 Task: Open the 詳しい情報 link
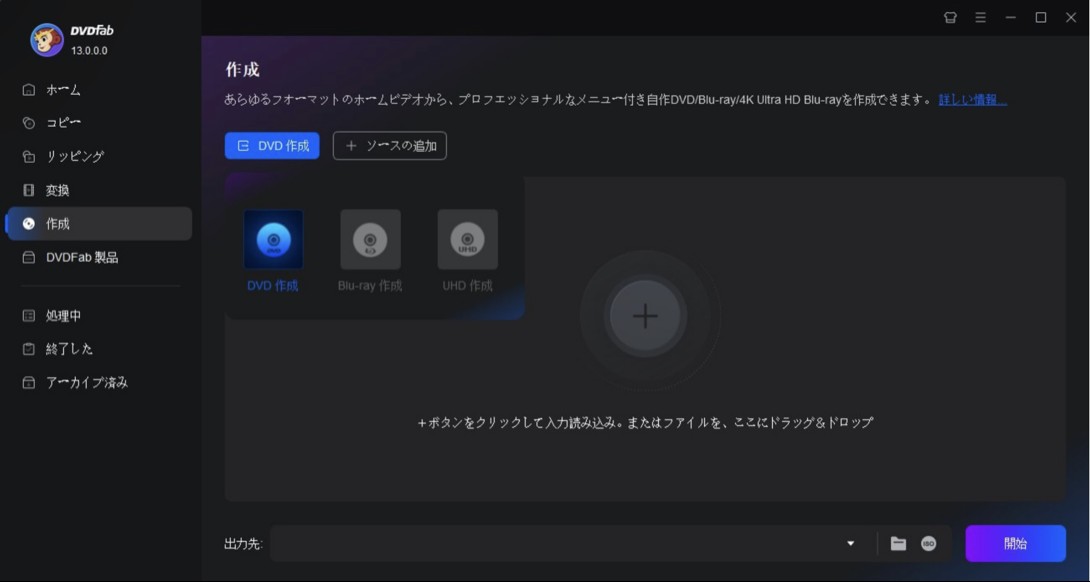[973, 100]
